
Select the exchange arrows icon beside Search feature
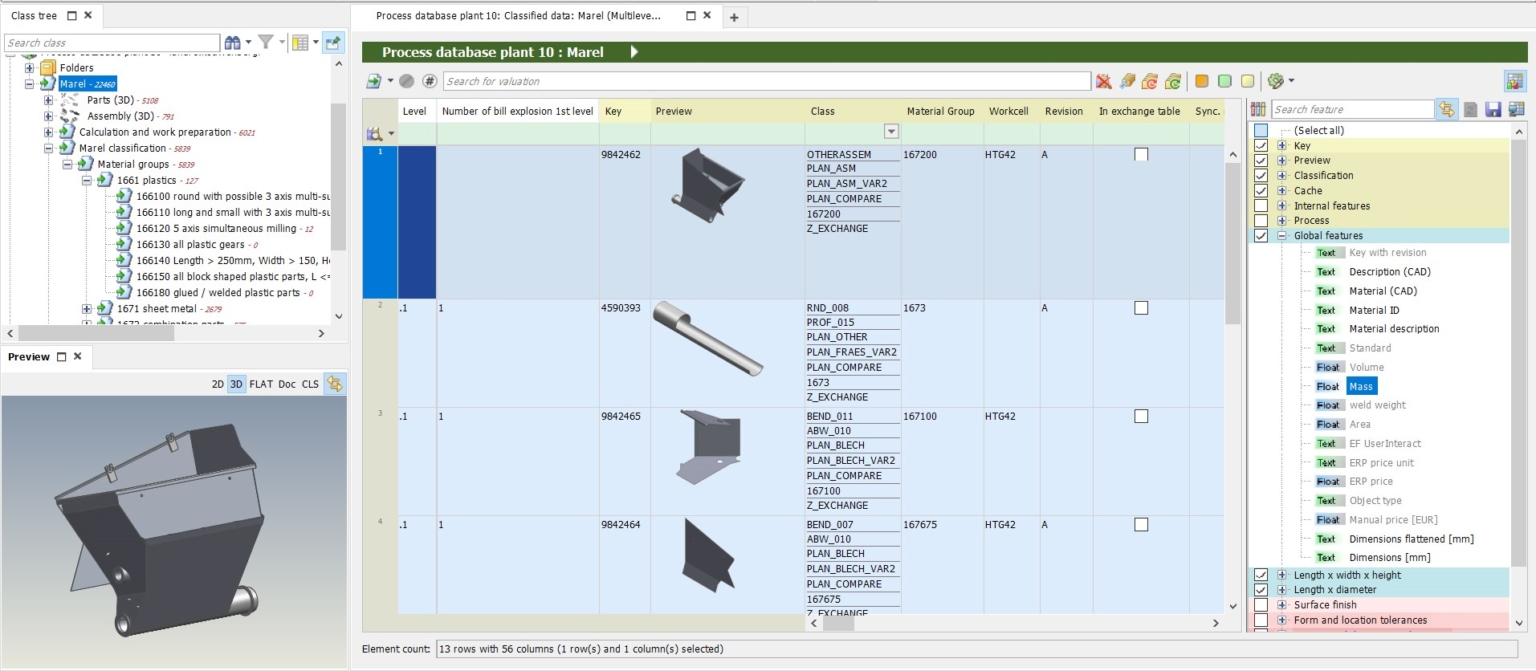1447,108
